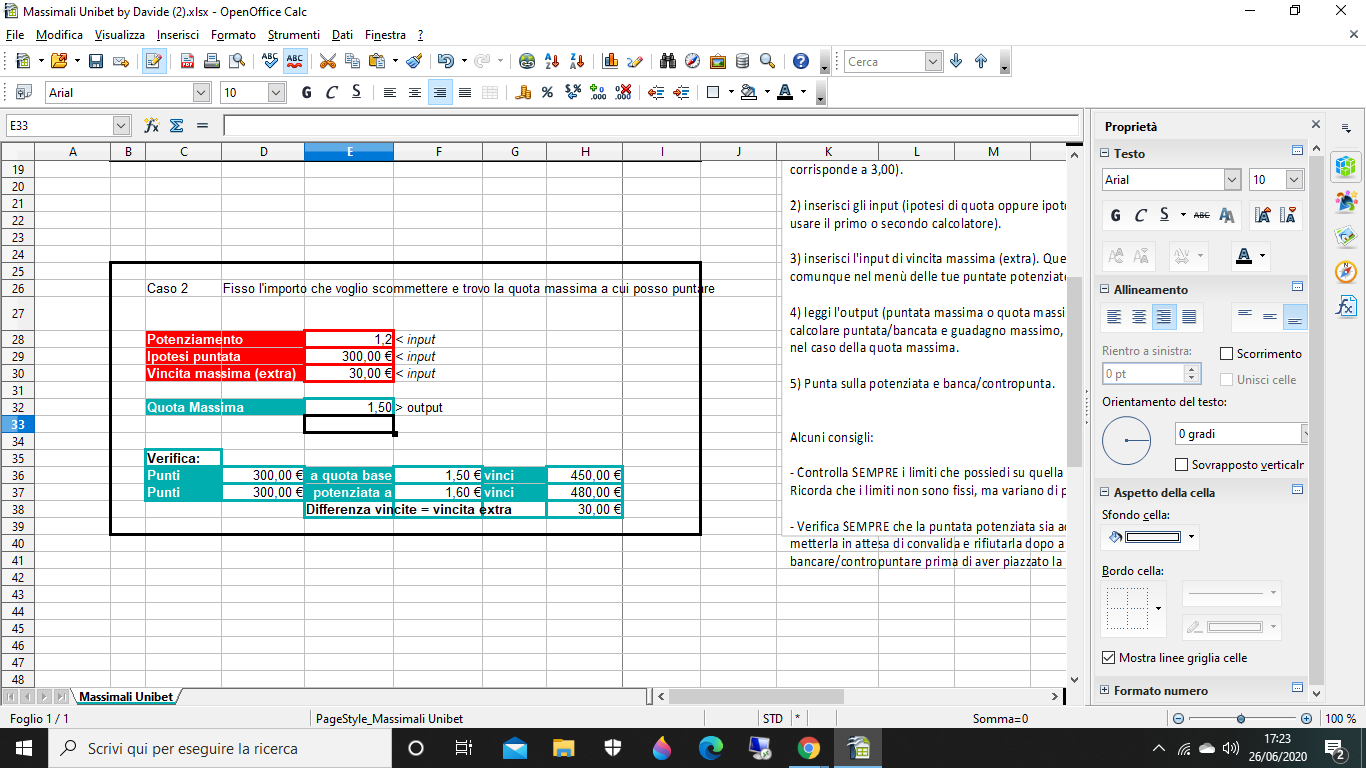Click the formula input line

pyautogui.click(x=651, y=126)
